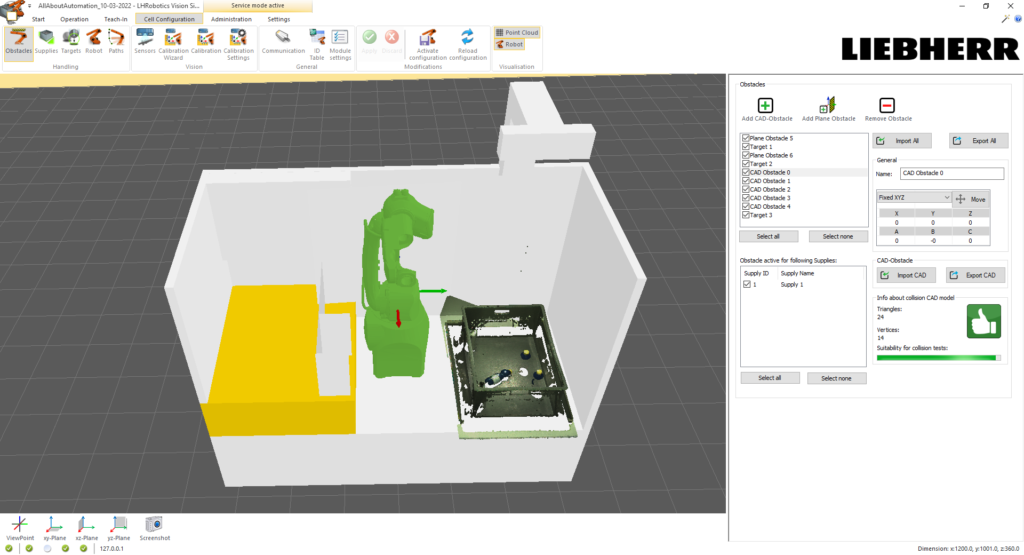Open the Administration tab
This screenshot has height=555, width=1024.
pyautogui.click(x=231, y=19)
